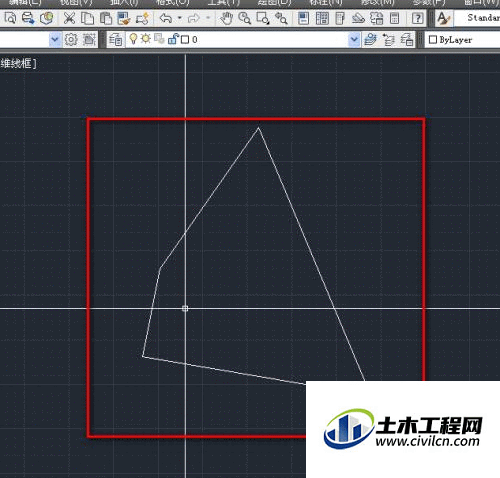Open the Tool Palettes window icon
500x478 pixels.
click(340, 18)
